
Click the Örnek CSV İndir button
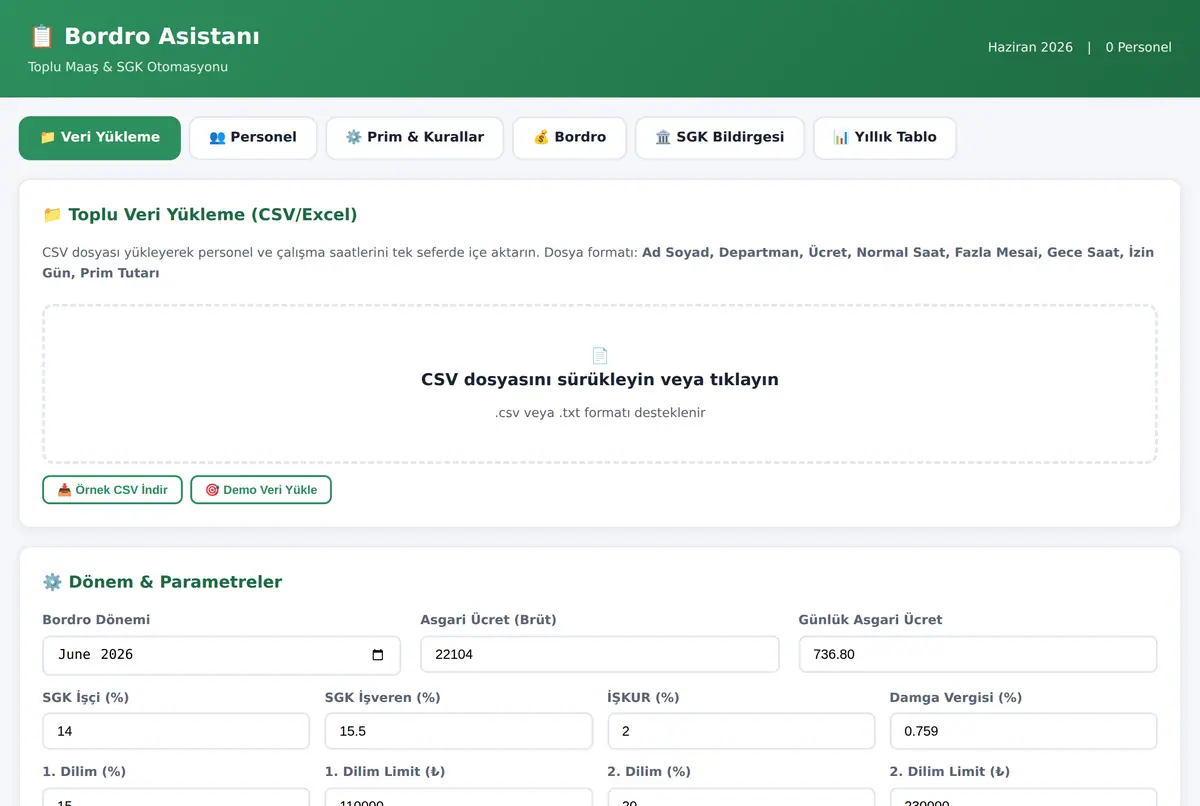coord(112,490)
